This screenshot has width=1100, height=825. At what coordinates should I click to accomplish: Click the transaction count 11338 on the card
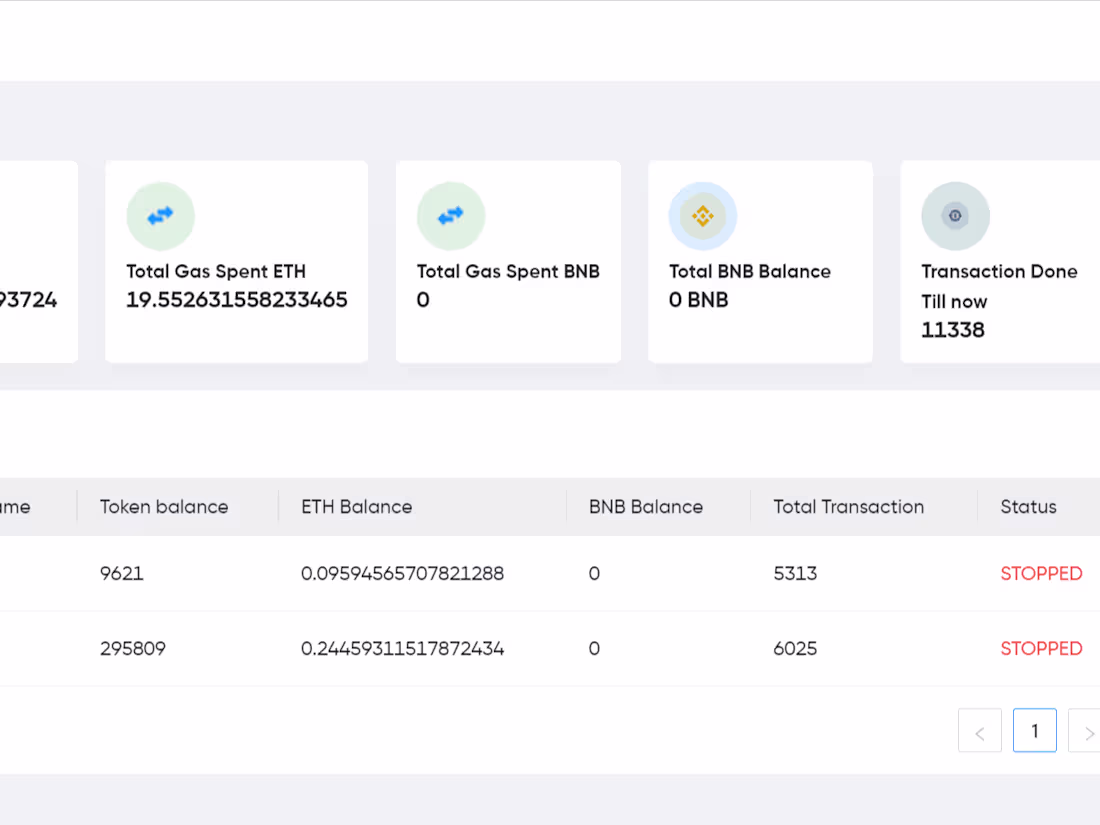click(x=953, y=330)
